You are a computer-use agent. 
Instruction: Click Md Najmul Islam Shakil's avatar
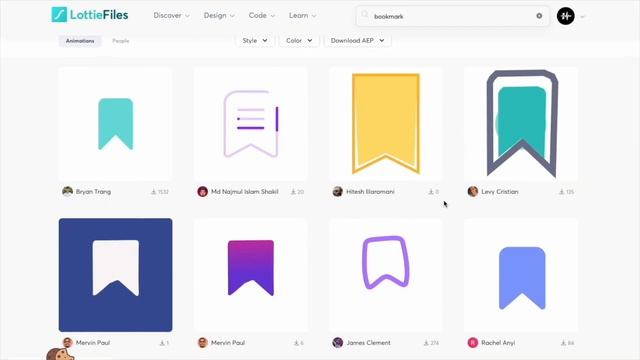click(202, 191)
